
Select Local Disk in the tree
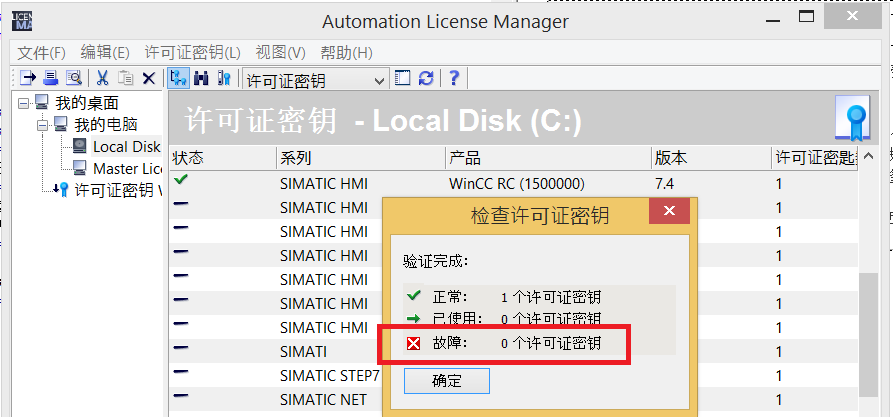click(126, 146)
